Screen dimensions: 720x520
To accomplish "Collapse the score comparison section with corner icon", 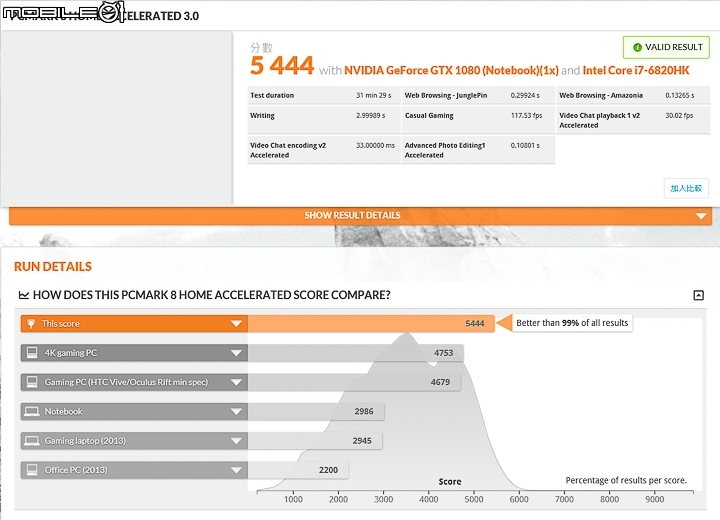I will click(x=698, y=295).
